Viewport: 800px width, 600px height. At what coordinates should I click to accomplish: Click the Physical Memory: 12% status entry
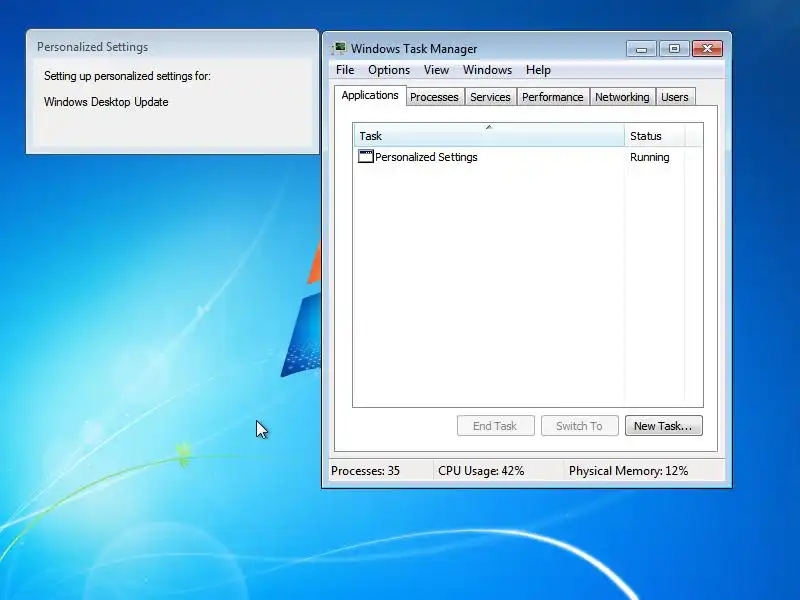(x=629, y=471)
